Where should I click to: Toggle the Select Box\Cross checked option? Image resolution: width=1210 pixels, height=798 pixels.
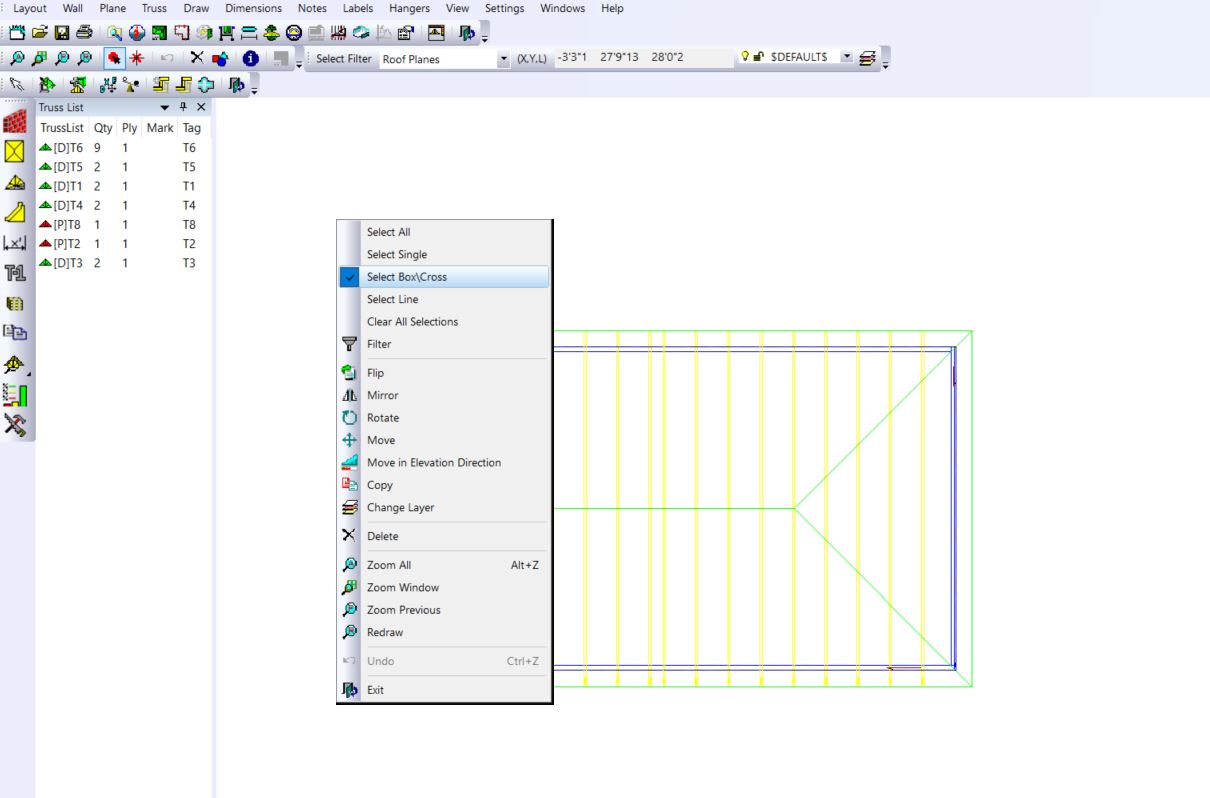point(406,277)
